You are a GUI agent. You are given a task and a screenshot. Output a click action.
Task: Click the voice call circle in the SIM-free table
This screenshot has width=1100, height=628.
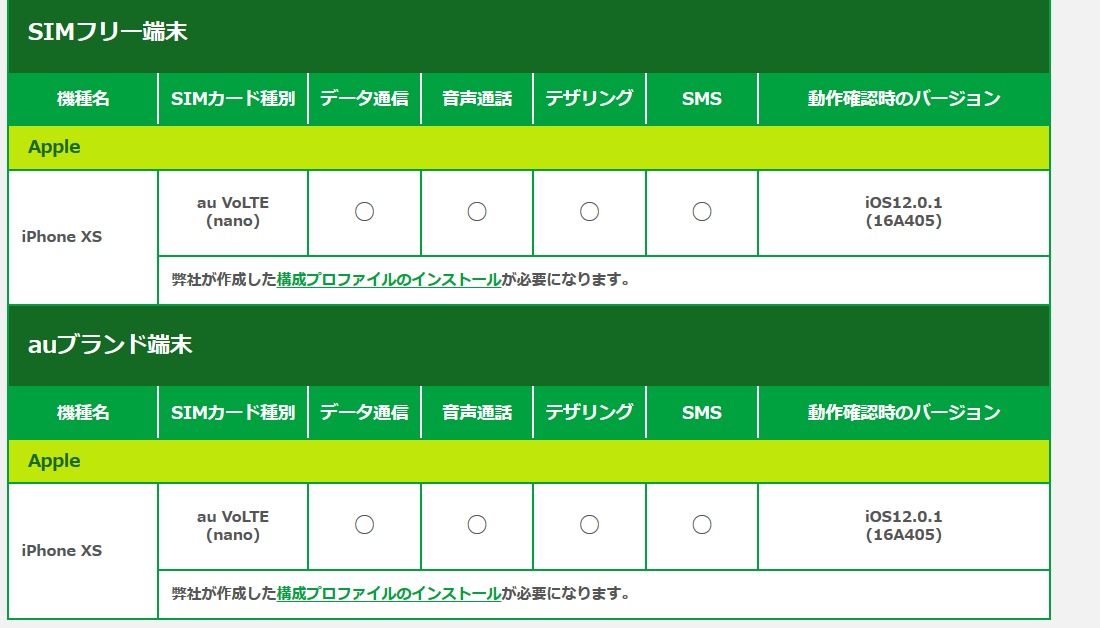[x=477, y=212]
